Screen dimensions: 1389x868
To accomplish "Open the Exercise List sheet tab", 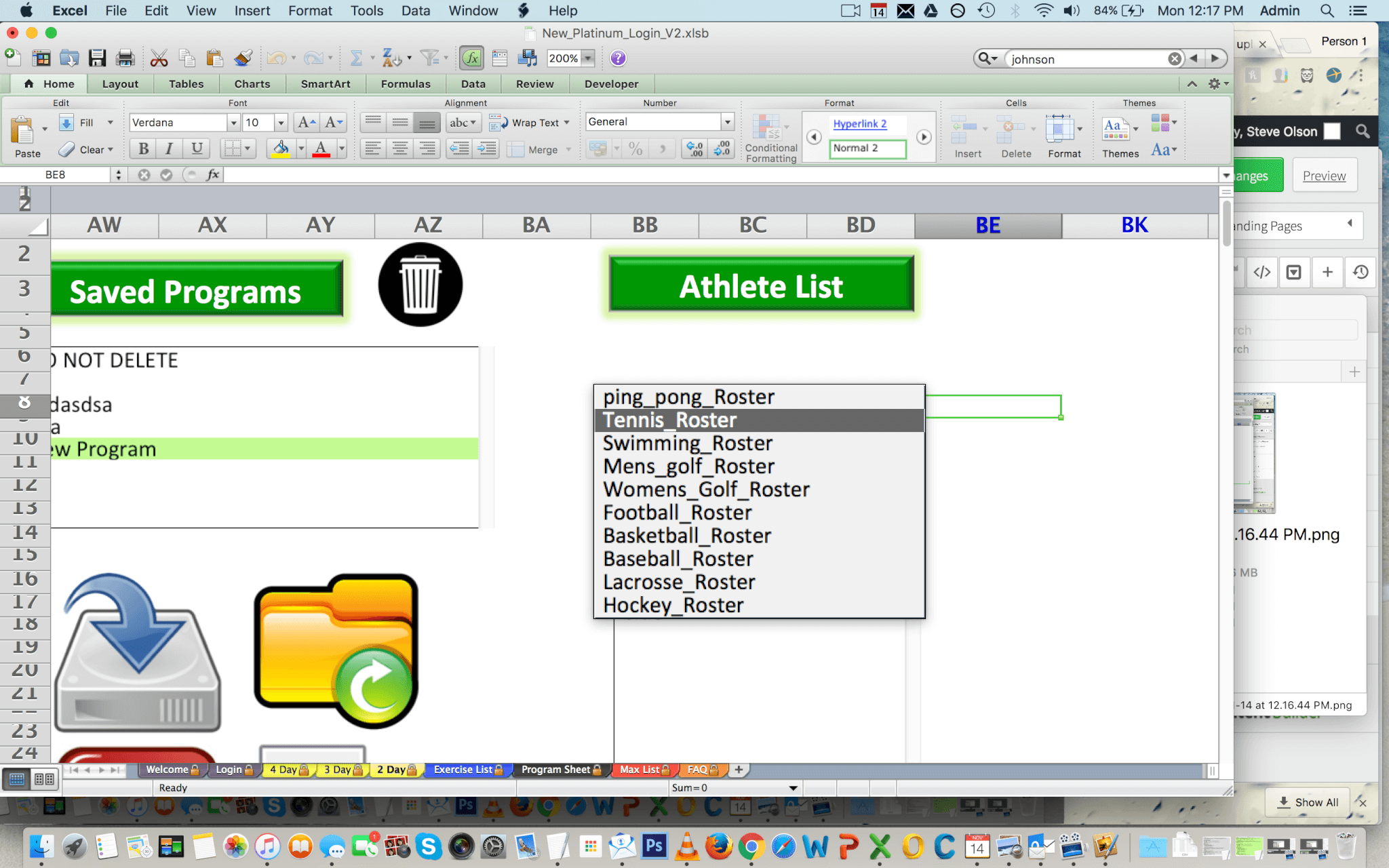I will pyautogui.click(x=464, y=770).
